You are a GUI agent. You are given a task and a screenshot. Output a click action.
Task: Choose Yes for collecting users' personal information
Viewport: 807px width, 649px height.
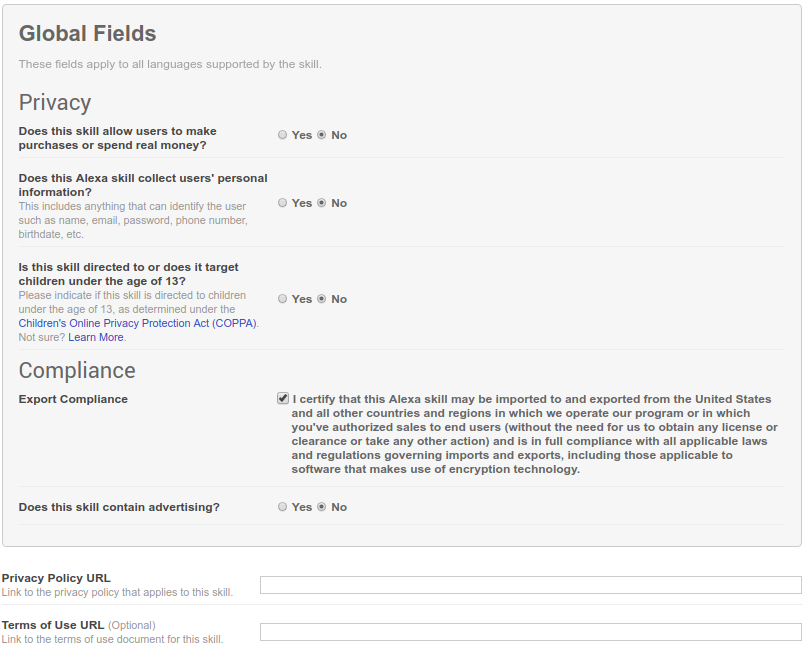click(283, 203)
